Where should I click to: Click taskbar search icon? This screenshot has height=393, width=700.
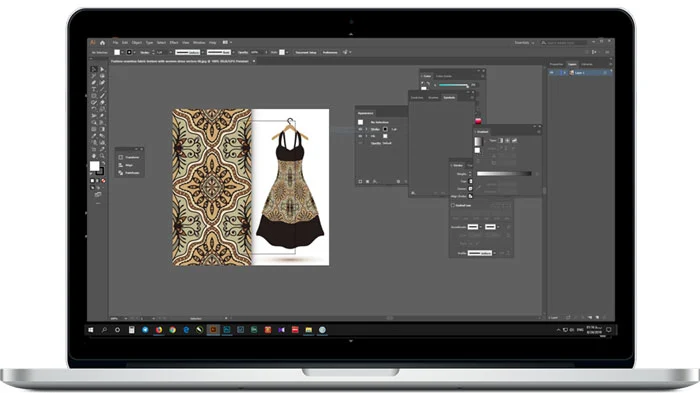[x=104, y=330]
